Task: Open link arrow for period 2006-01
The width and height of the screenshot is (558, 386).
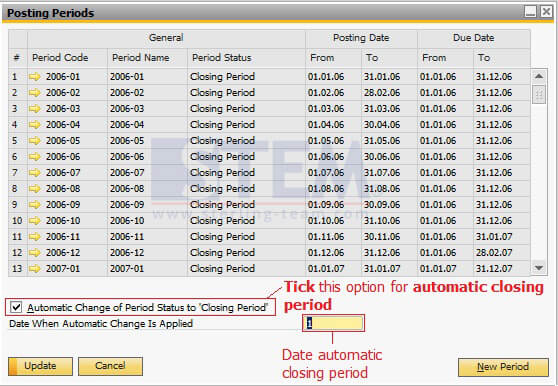Action: 35,76
